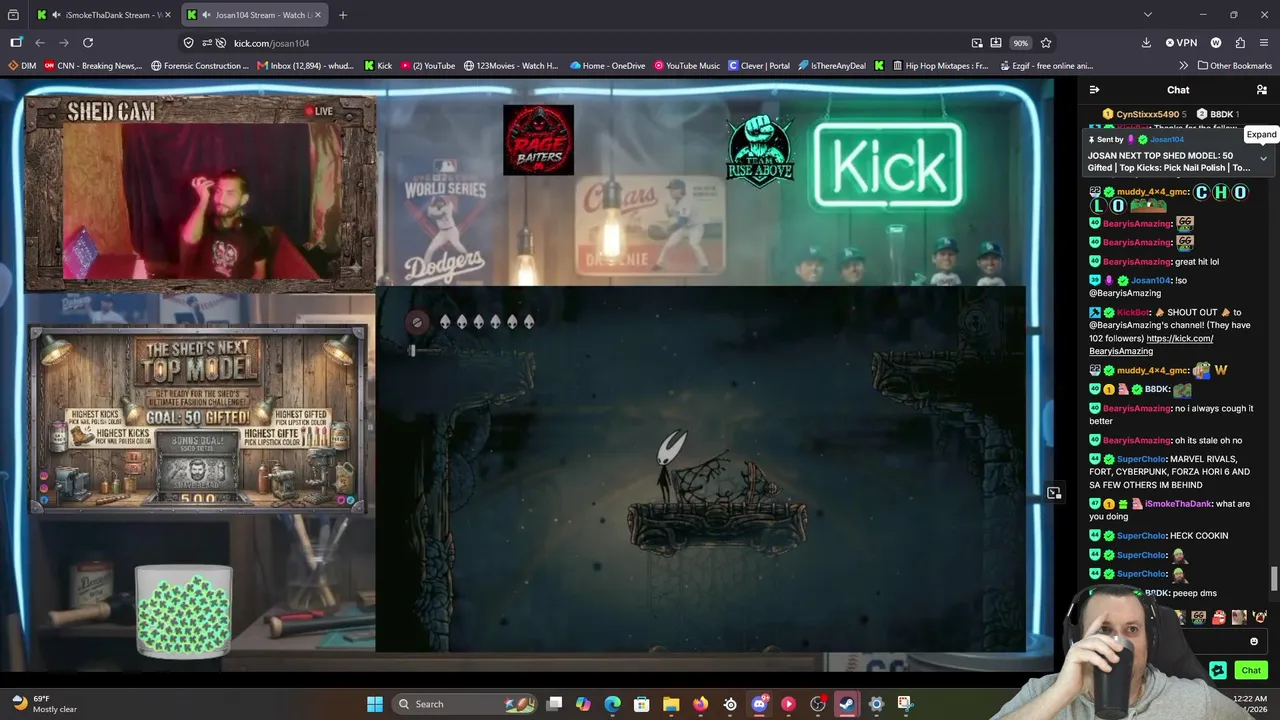Viewport: 1280px width, 720px height.
Task: Open the browser downloads panel
Action: click(1146, 43)
